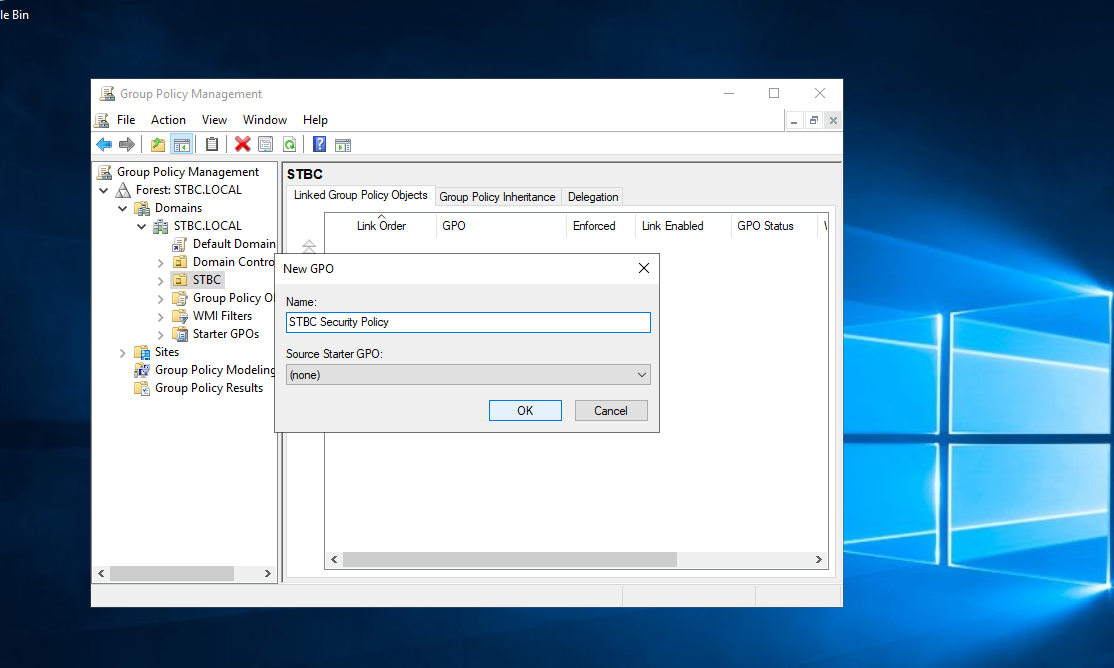Click the Up one level folder icon
This screenshot has height=668, width=1114.
coord(157,145)
